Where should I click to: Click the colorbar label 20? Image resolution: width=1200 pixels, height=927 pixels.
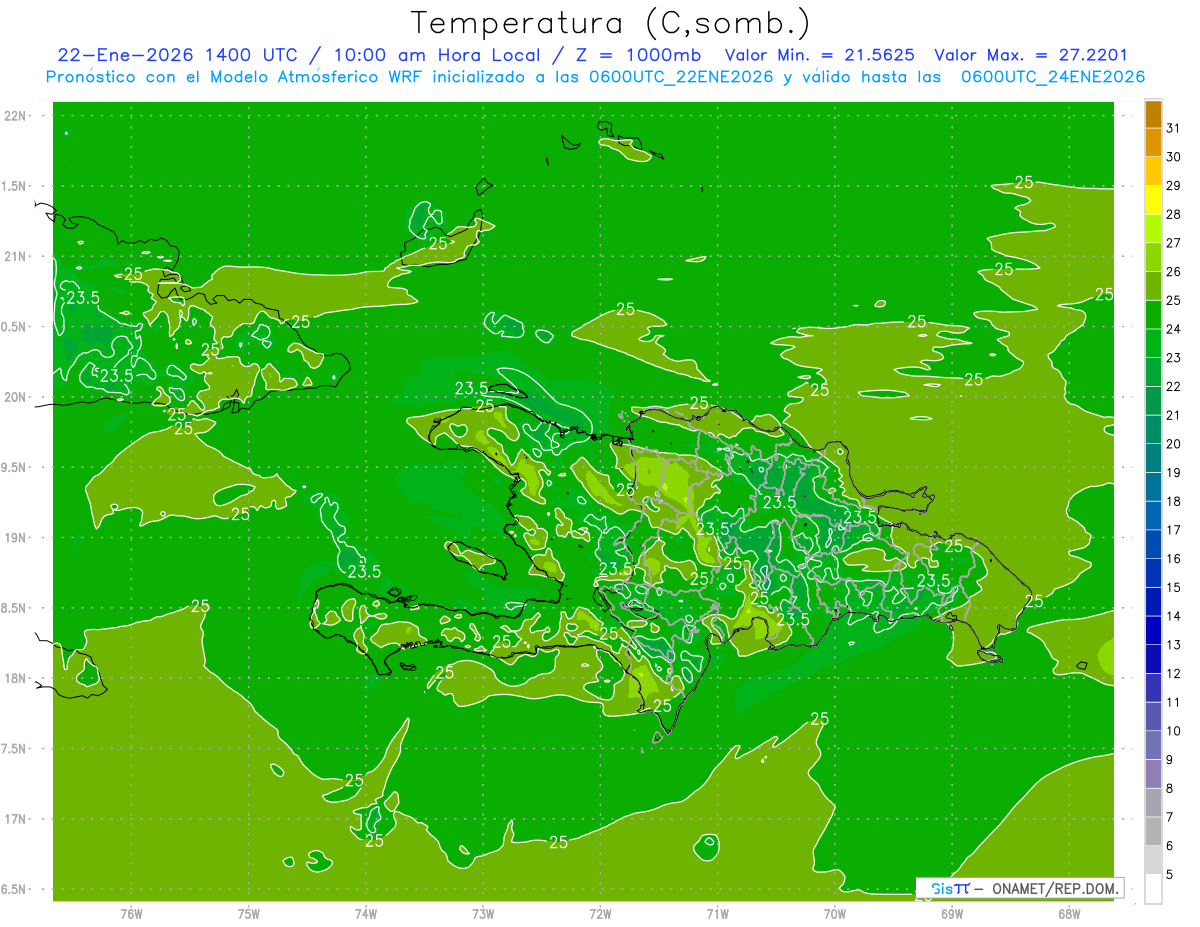[1173, 444]
